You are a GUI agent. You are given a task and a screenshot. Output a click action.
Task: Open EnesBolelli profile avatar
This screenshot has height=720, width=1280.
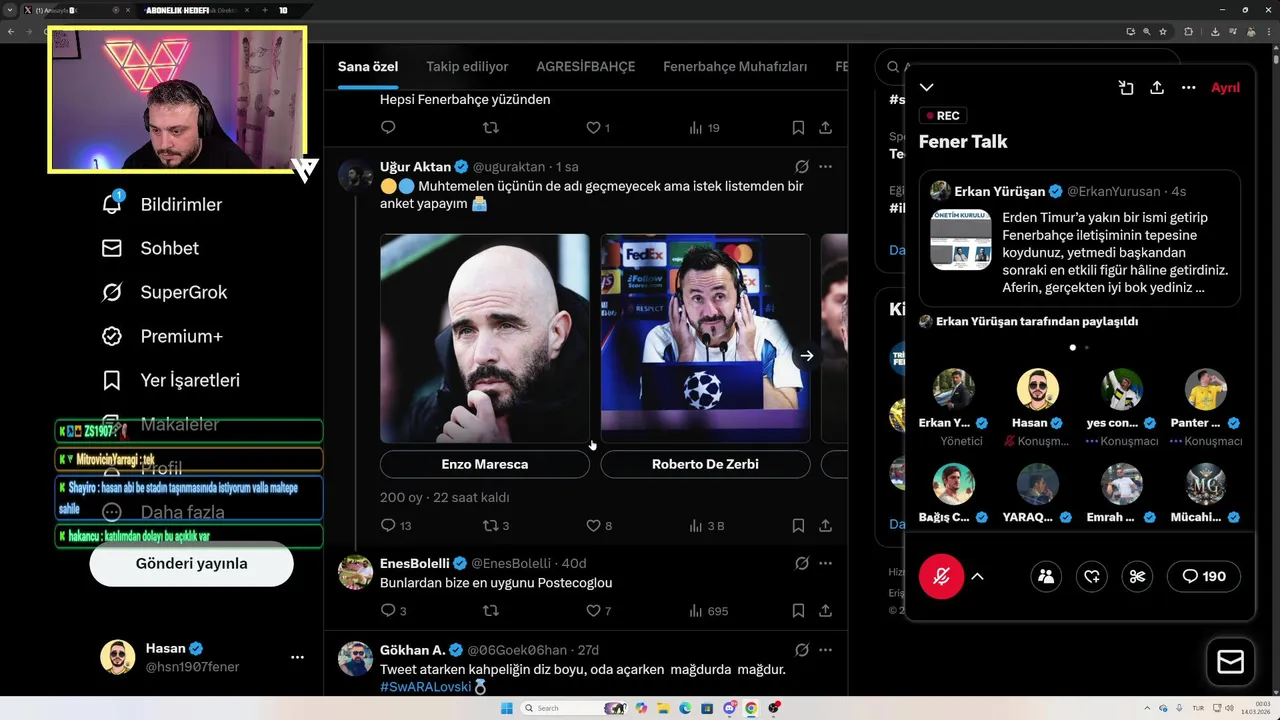pos(355,572)
